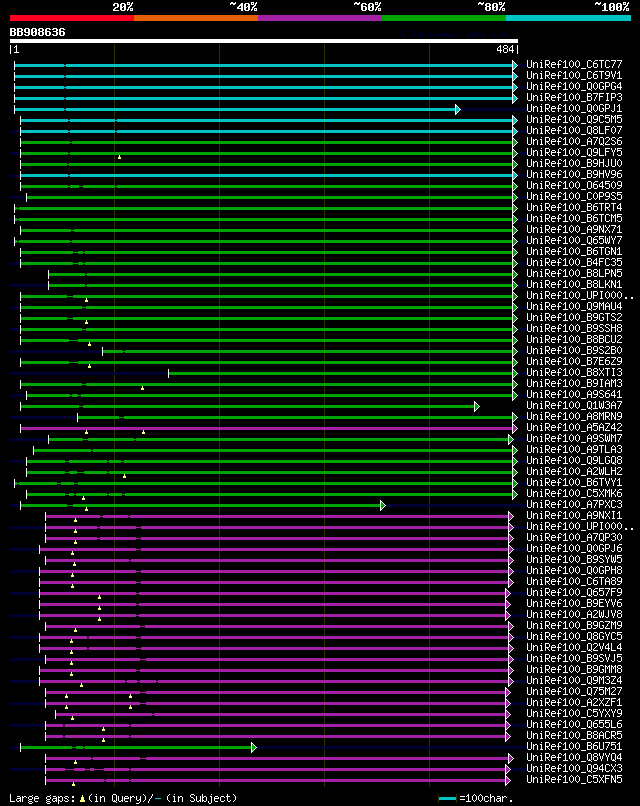Open hit UniRef100_C6TC77
Viewport: 640px width, 806px height.
click(574, 64)
